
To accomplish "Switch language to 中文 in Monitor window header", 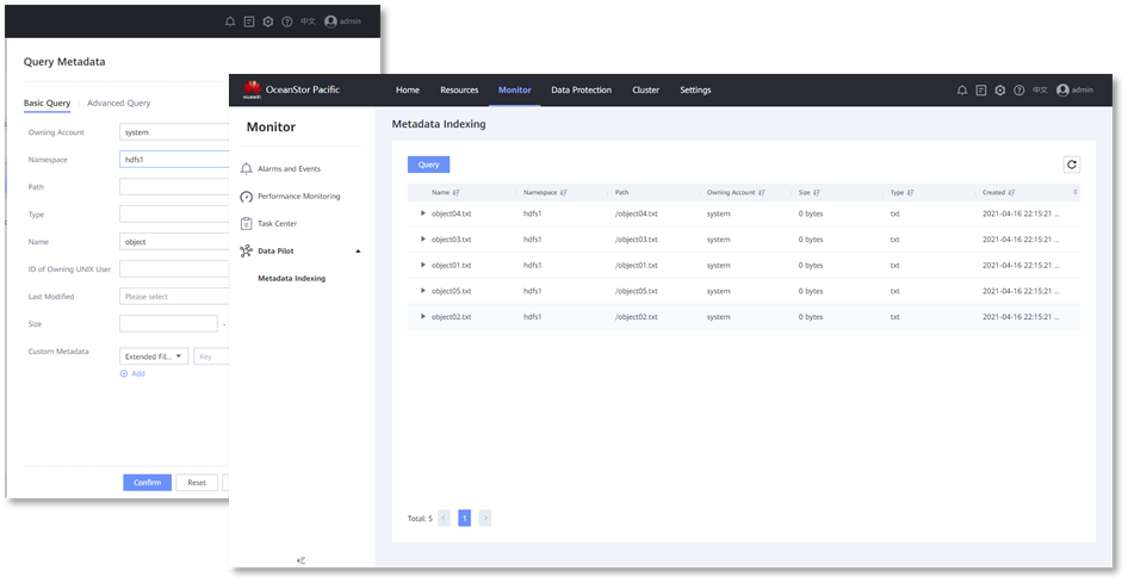I will pyautogui.click(x=1039, y=90).
